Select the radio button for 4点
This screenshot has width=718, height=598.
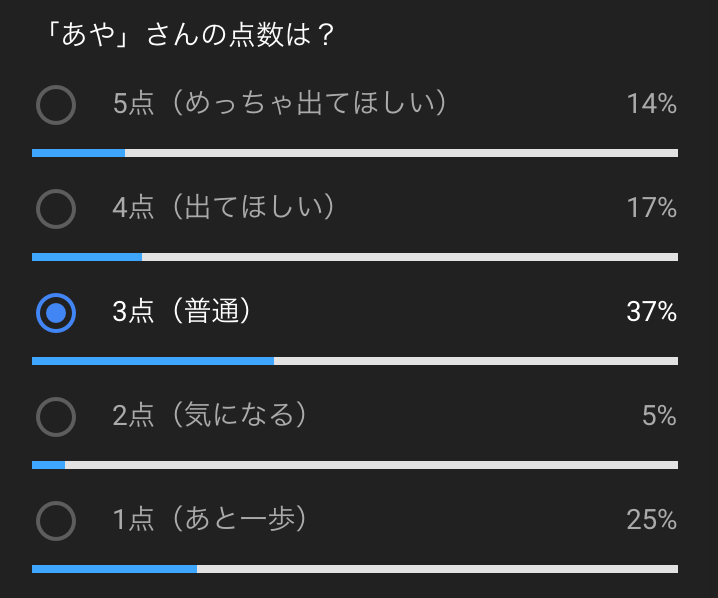(56, 209)
